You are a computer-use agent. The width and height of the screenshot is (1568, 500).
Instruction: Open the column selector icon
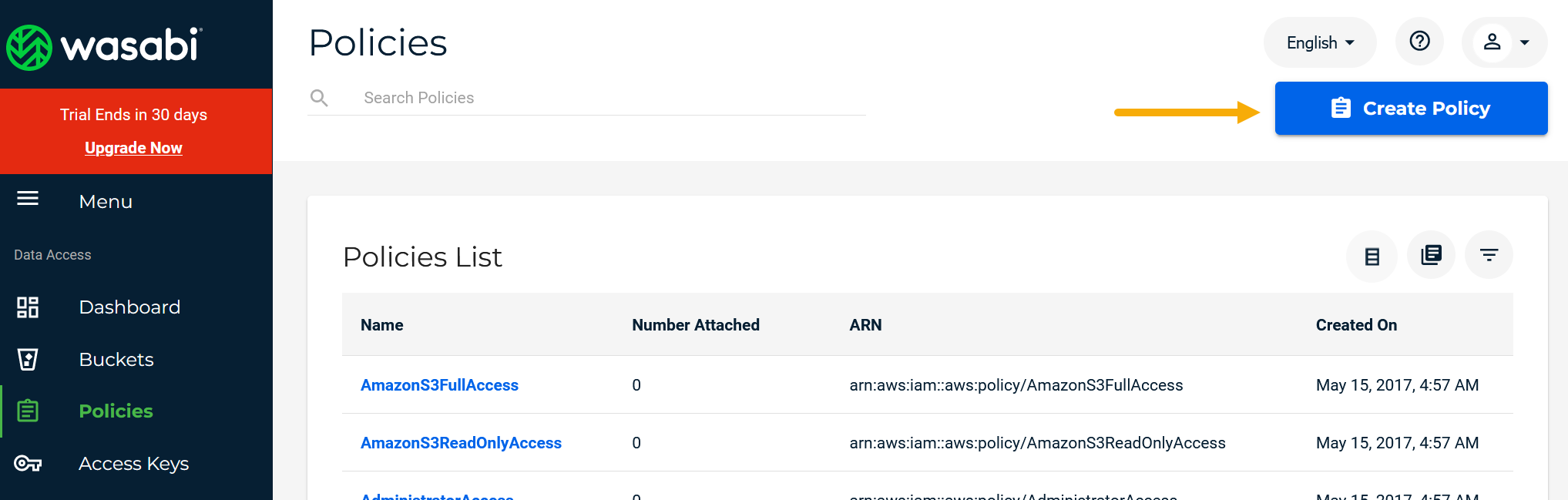[x=1431, y=255]
